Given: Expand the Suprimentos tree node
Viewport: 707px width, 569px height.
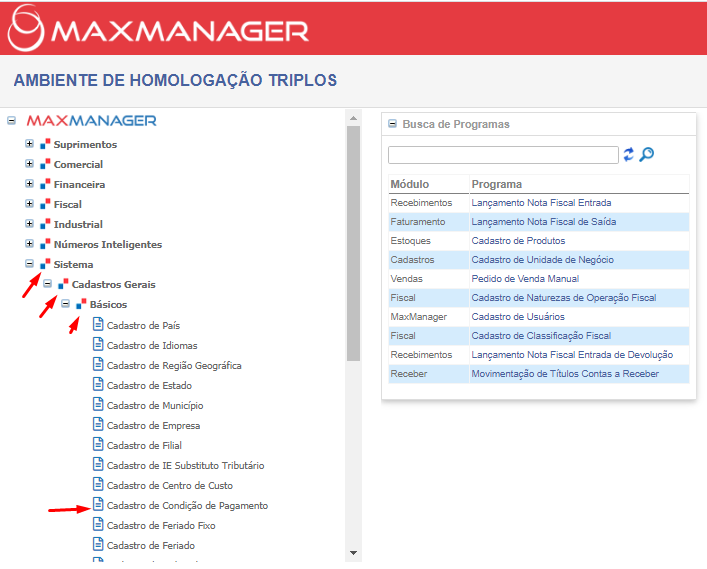Looking at the screenshot, I should pos(29,144).
